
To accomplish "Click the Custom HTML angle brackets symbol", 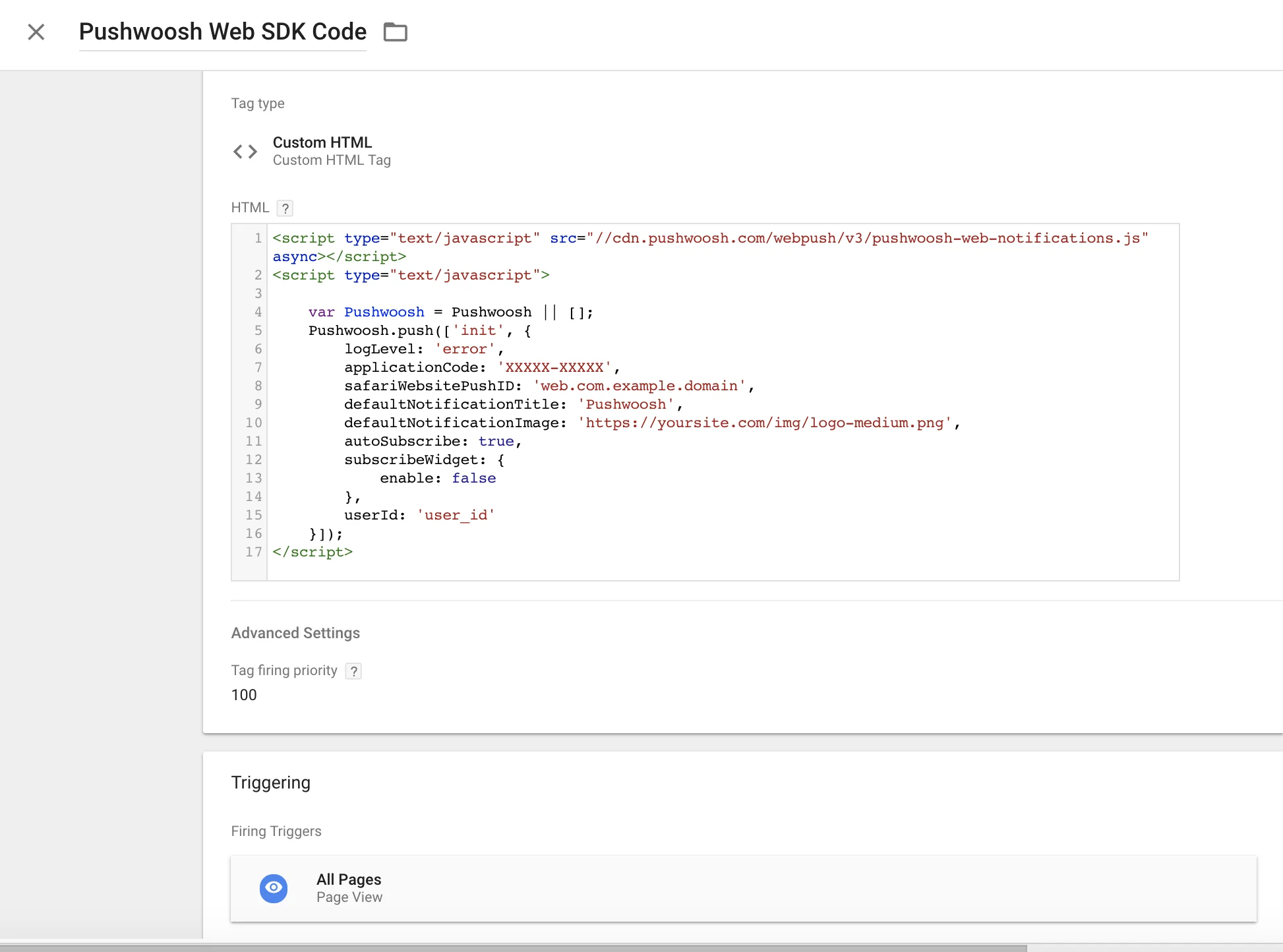I will tap(245, 151).
